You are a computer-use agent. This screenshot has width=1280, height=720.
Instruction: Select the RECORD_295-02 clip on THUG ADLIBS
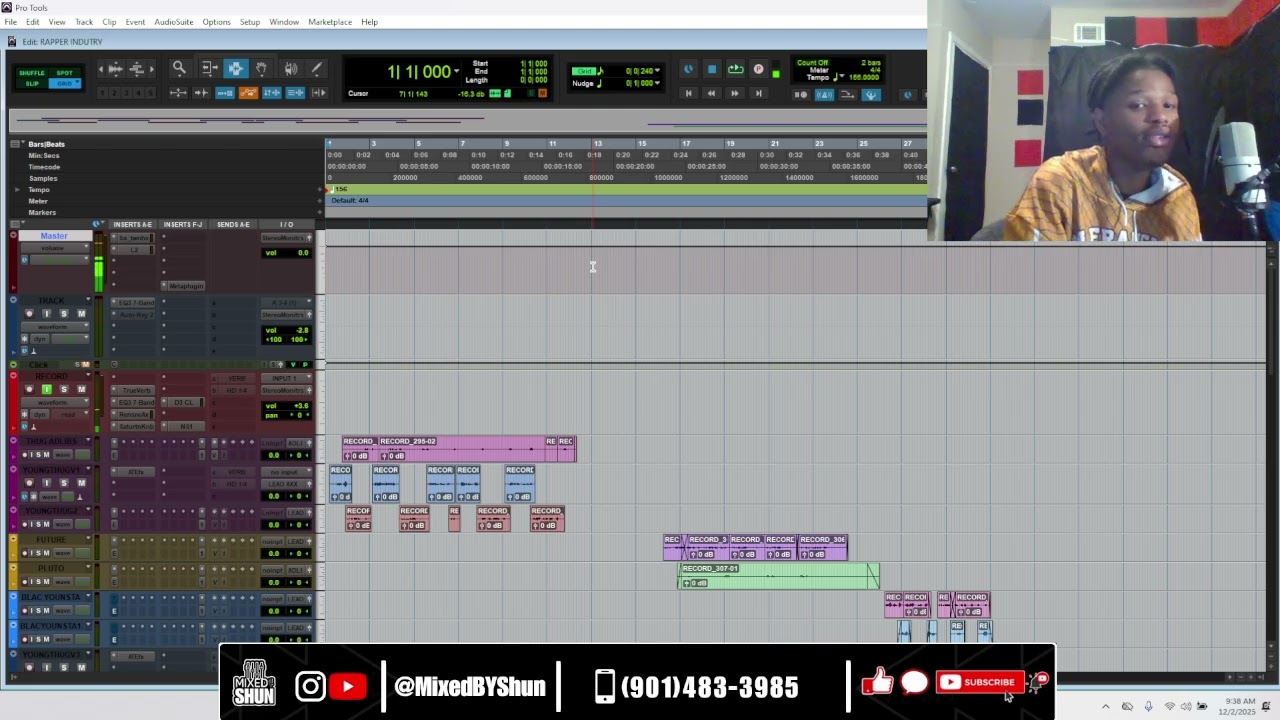460,448
